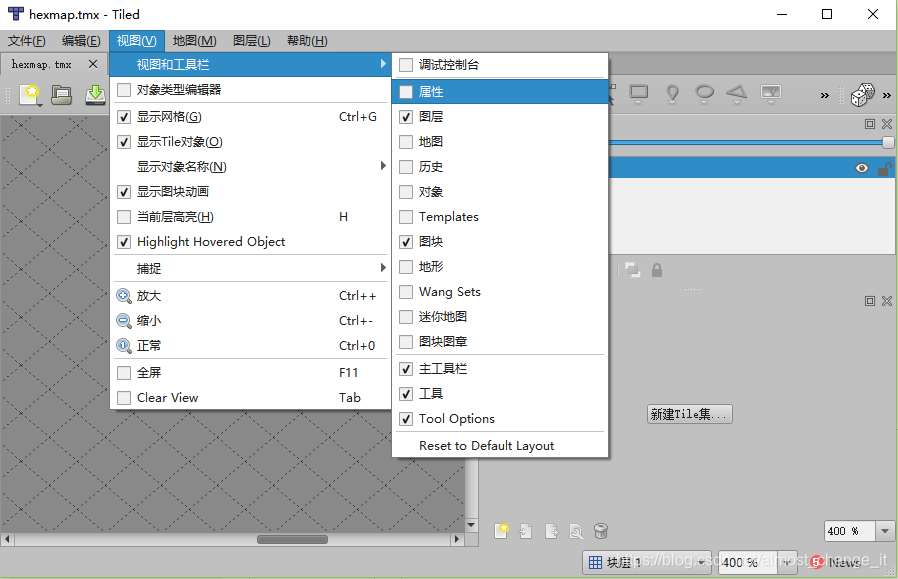Click the Open file folder icon
Viewport: 898px width, 579px height.
[61, 94]
